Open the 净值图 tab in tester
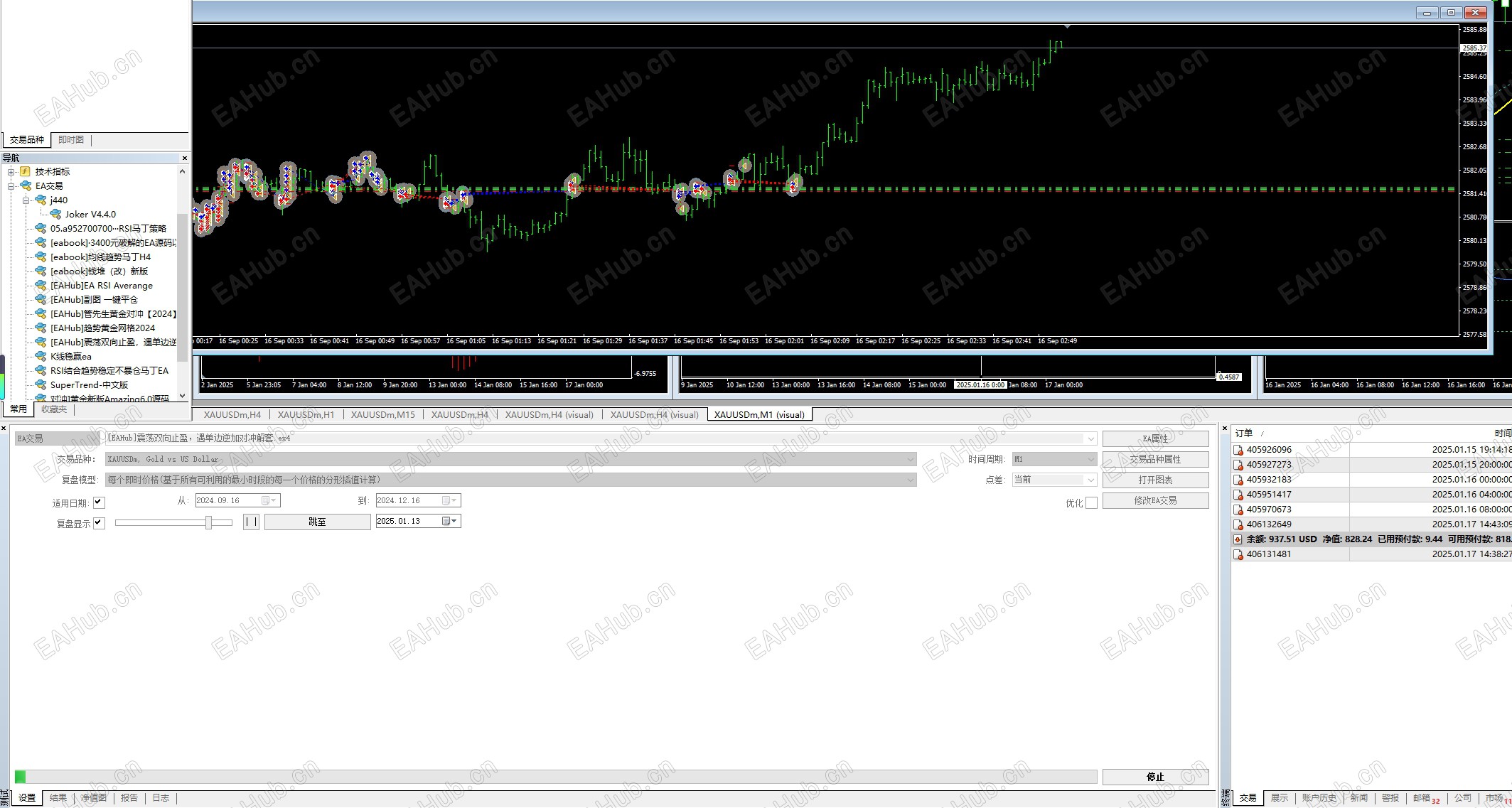The width and height of the screenshot is (1512, 808). pos(93,798)
